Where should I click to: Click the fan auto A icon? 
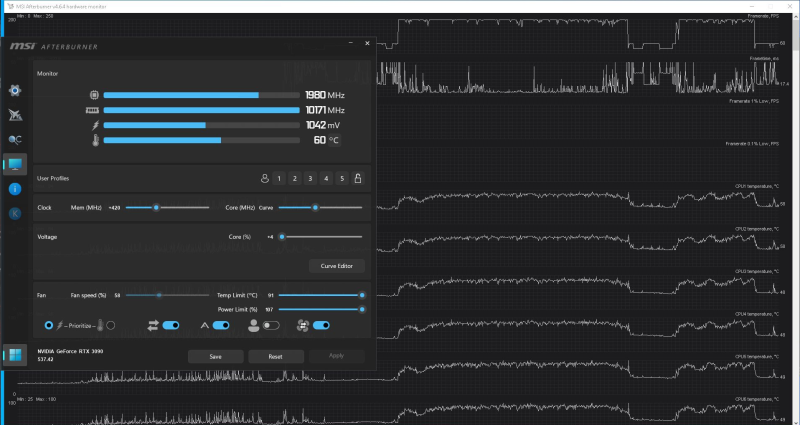tap(205, 326)
